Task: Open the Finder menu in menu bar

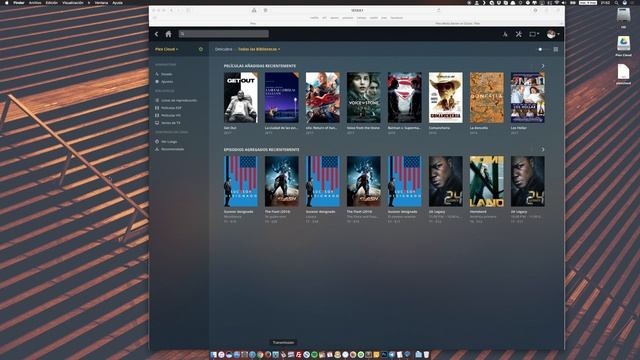Action: pos(19,2)
